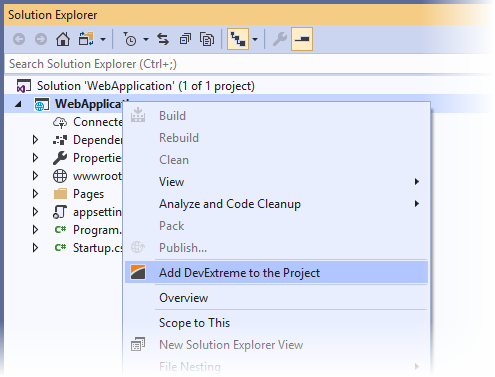Click the Collapse All icon
Screen dimensions: 495x377
(x=185, y=39)
